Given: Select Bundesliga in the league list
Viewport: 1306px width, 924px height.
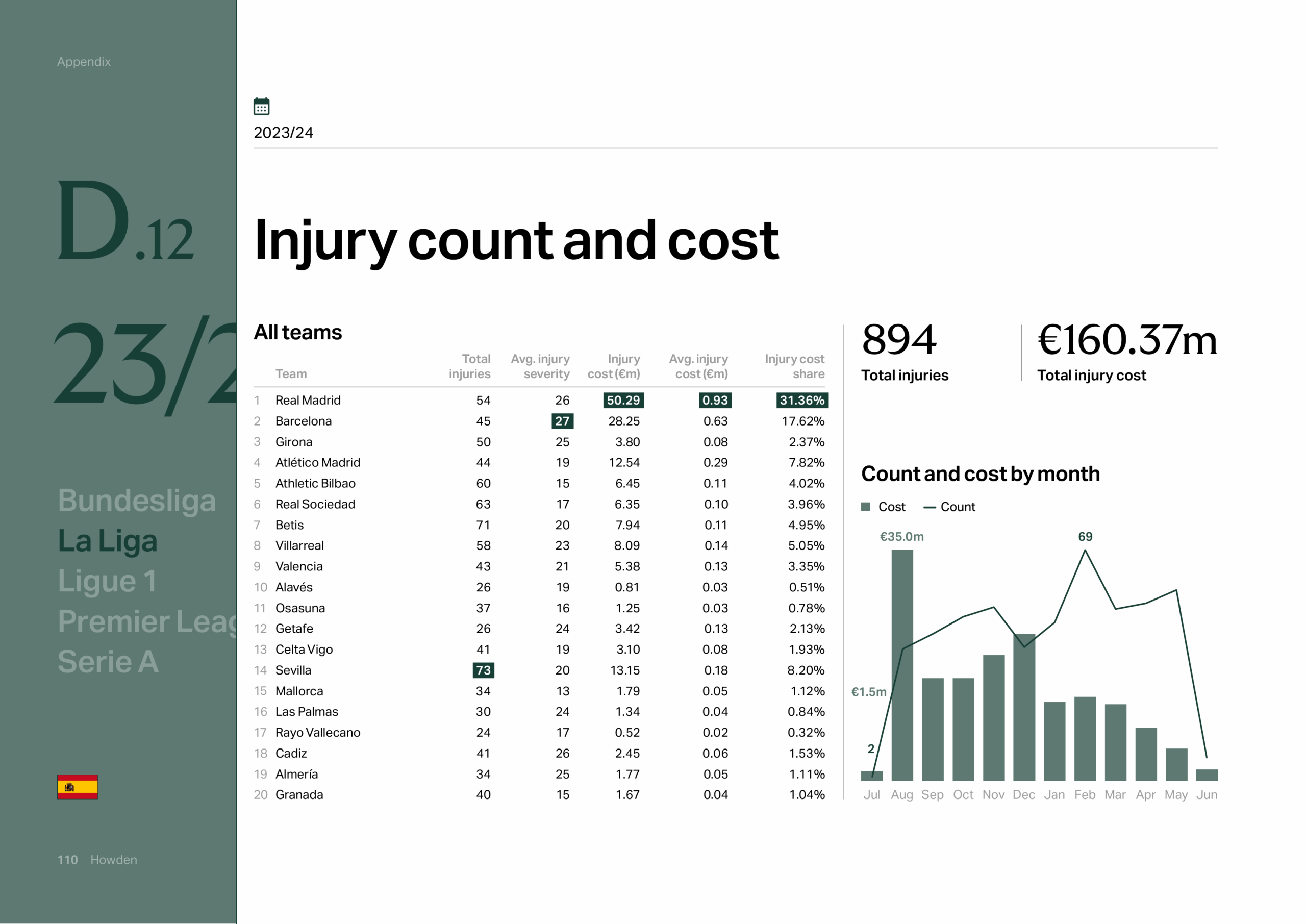Looking at the screenshot, I should (137, 500).
